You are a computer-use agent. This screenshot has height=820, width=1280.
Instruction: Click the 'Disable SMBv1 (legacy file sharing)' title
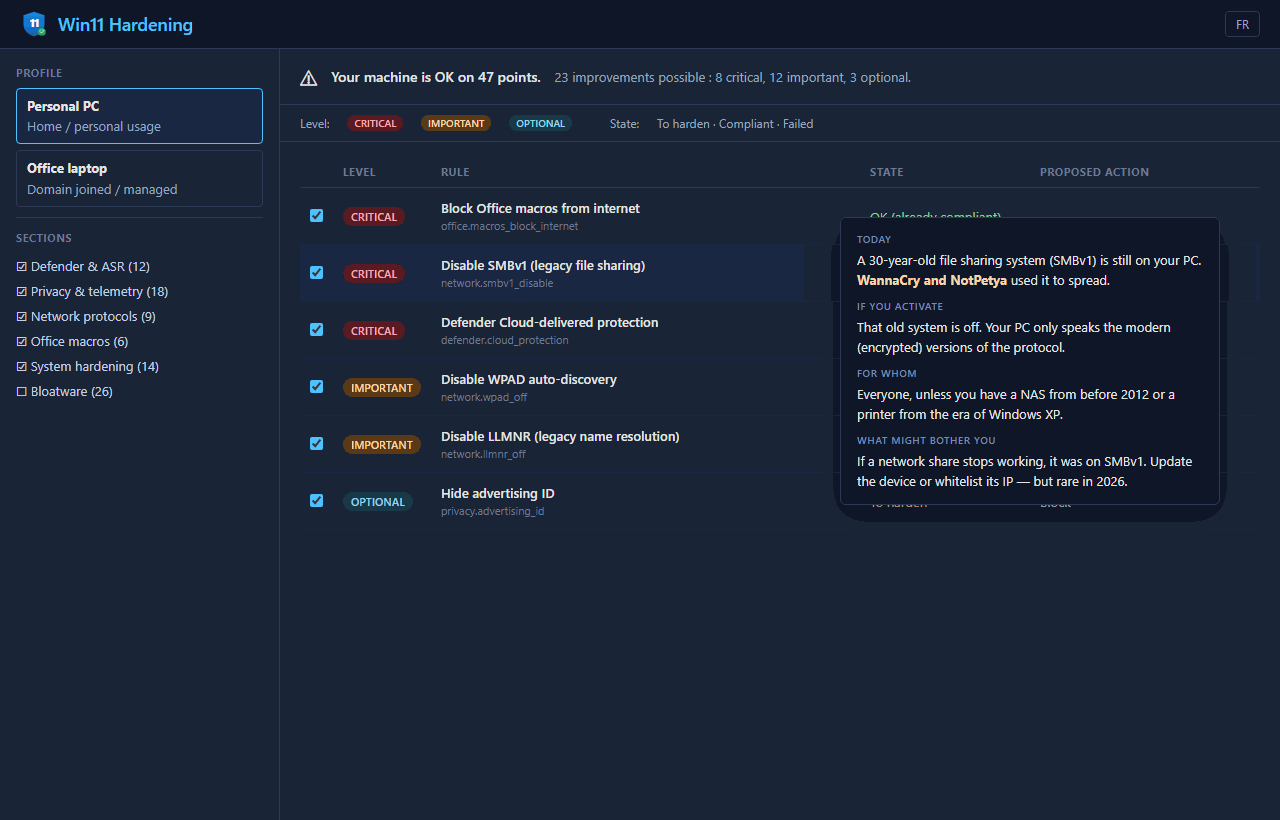pyautogui.click(x=543, y=266)
